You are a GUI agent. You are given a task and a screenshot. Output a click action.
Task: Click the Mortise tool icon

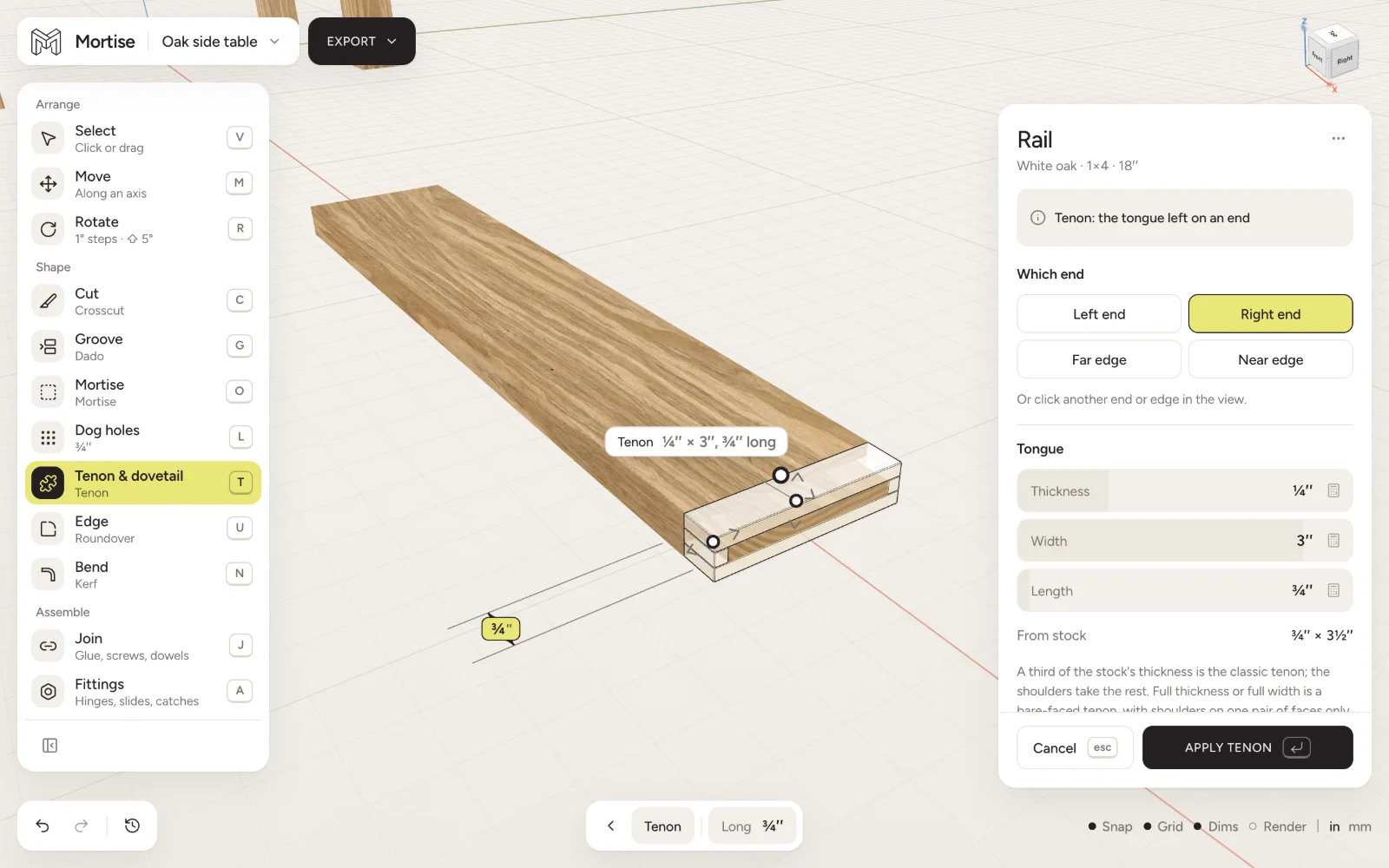click(49, 392)
